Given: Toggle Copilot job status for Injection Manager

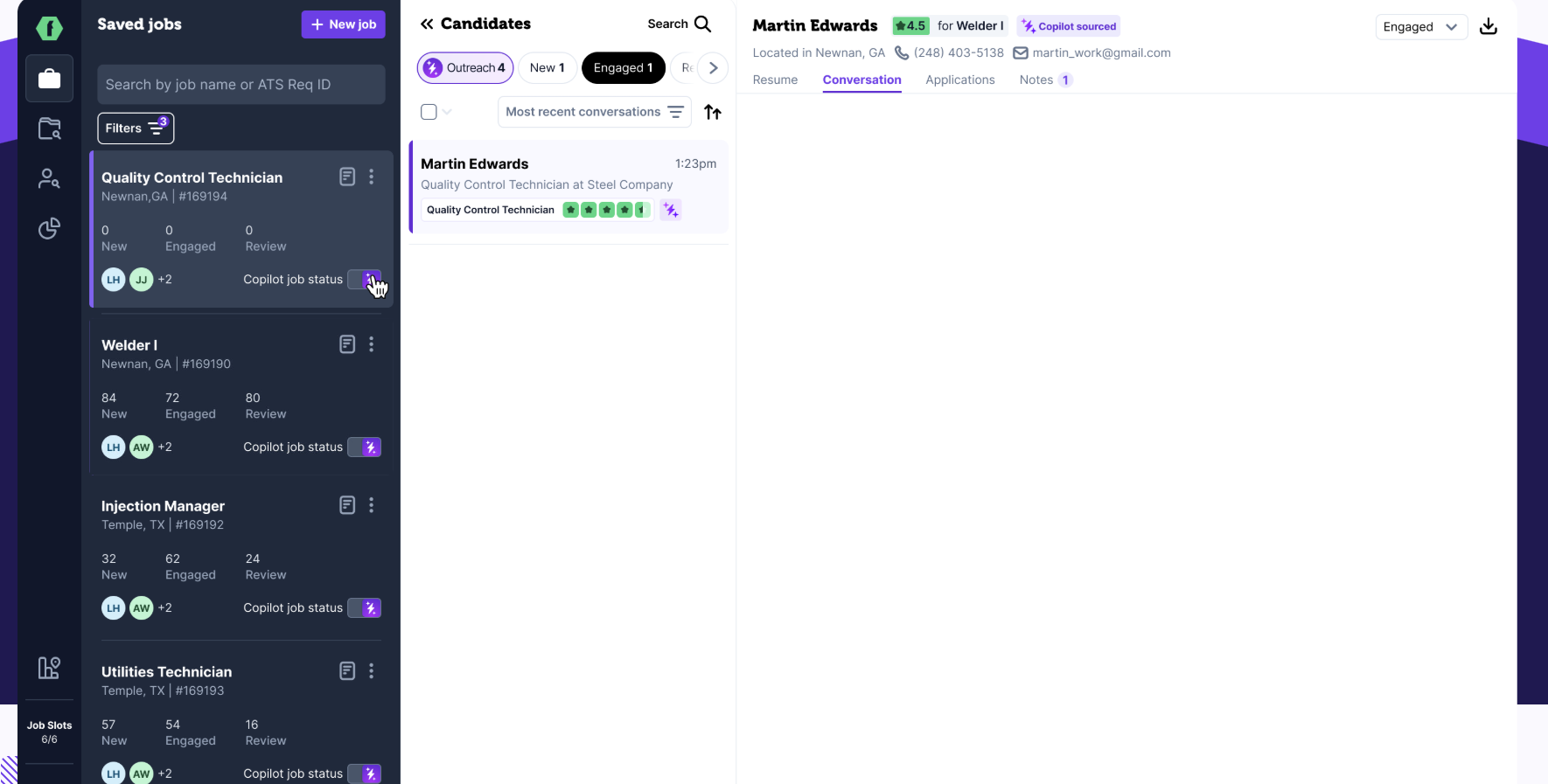Looking at the screenshot, I should tap(365, 608).
